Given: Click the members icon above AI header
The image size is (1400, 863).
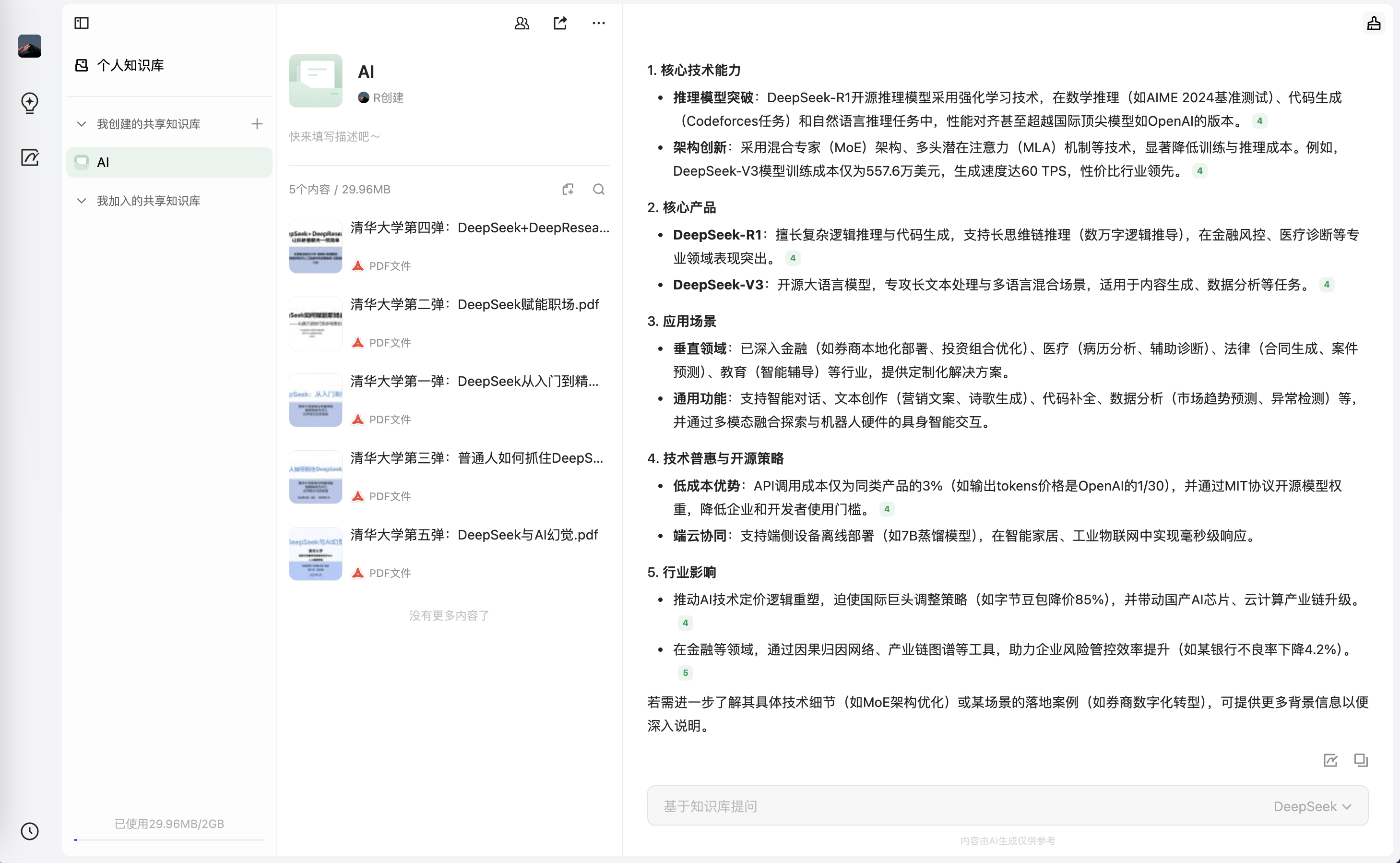Looking at the screenshot, I should [522, 23].
